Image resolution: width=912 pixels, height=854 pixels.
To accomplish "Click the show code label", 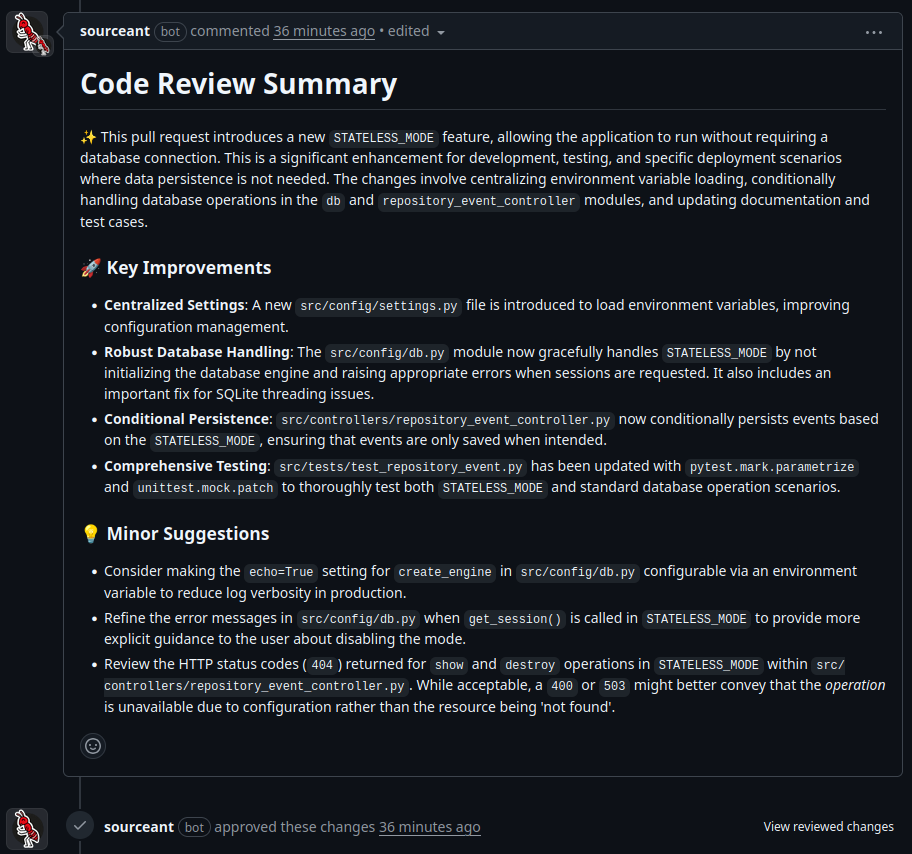I will pyautogui.click(x=449, y=666).
